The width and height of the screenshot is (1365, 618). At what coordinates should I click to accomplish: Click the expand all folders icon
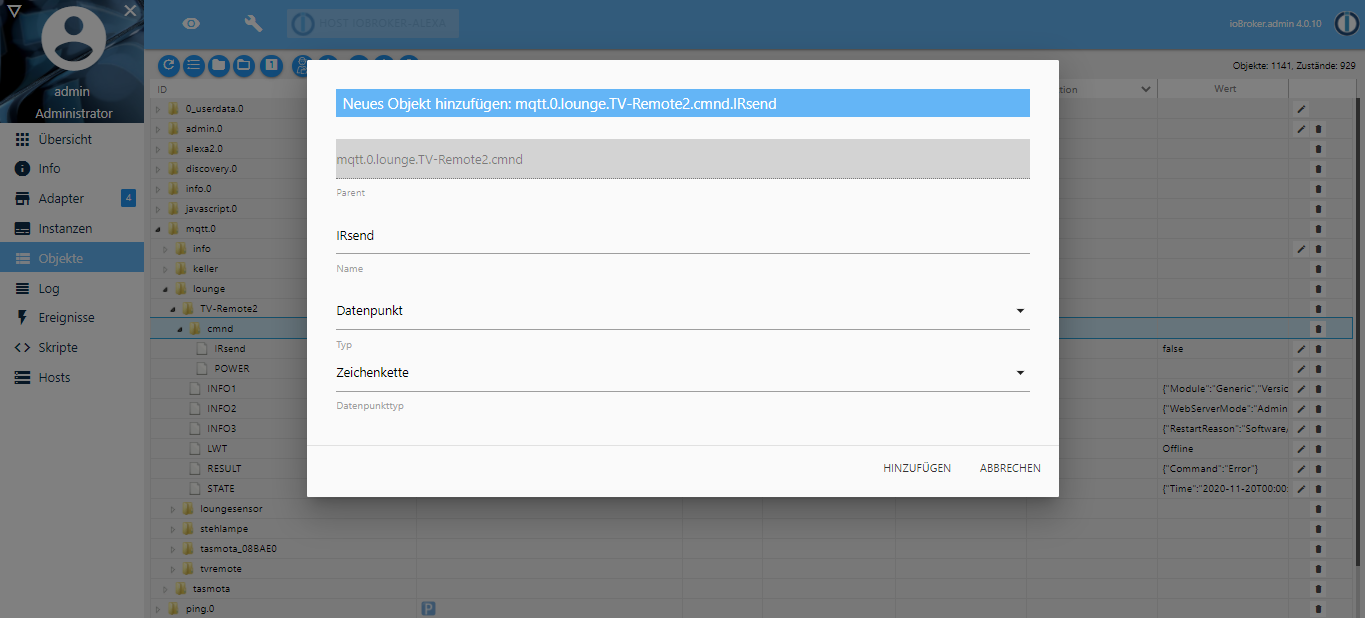click(x=244, y=66)
